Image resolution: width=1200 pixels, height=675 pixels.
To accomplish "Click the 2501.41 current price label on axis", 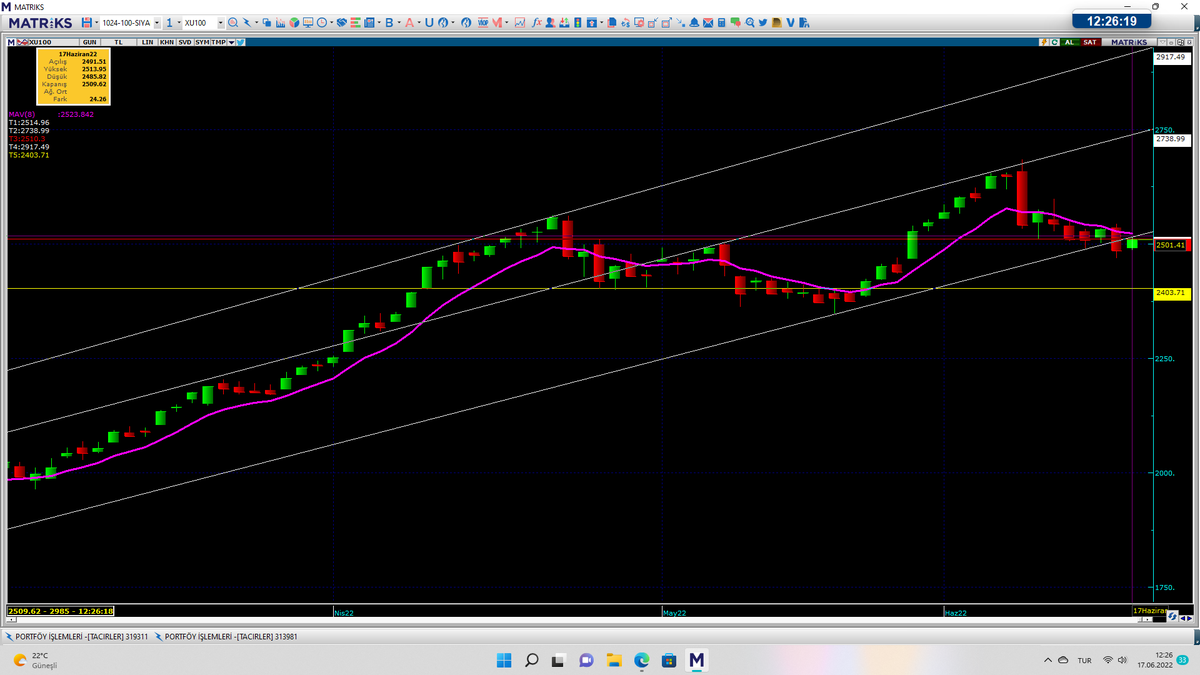I will pyautogui.click(x=1170, y=245).
